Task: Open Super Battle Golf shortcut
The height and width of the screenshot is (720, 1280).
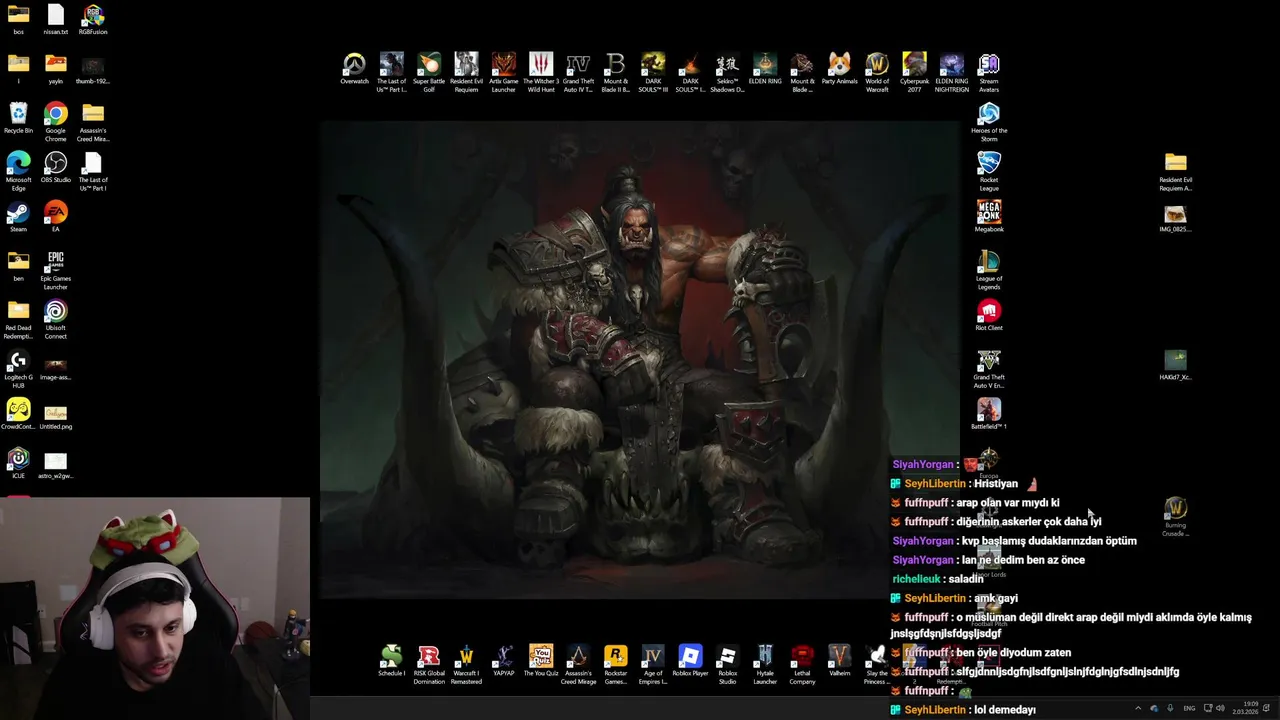Action: [x=429, y=73]
